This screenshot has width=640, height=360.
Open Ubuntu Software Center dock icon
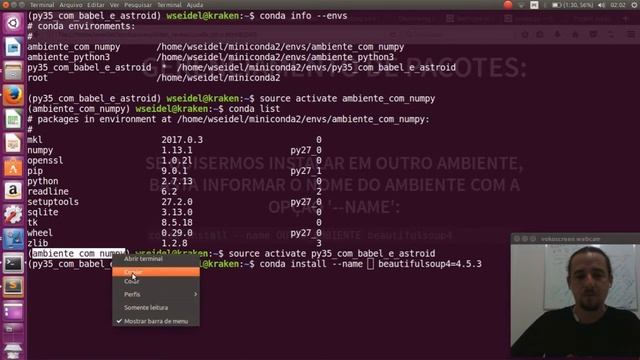13,167
